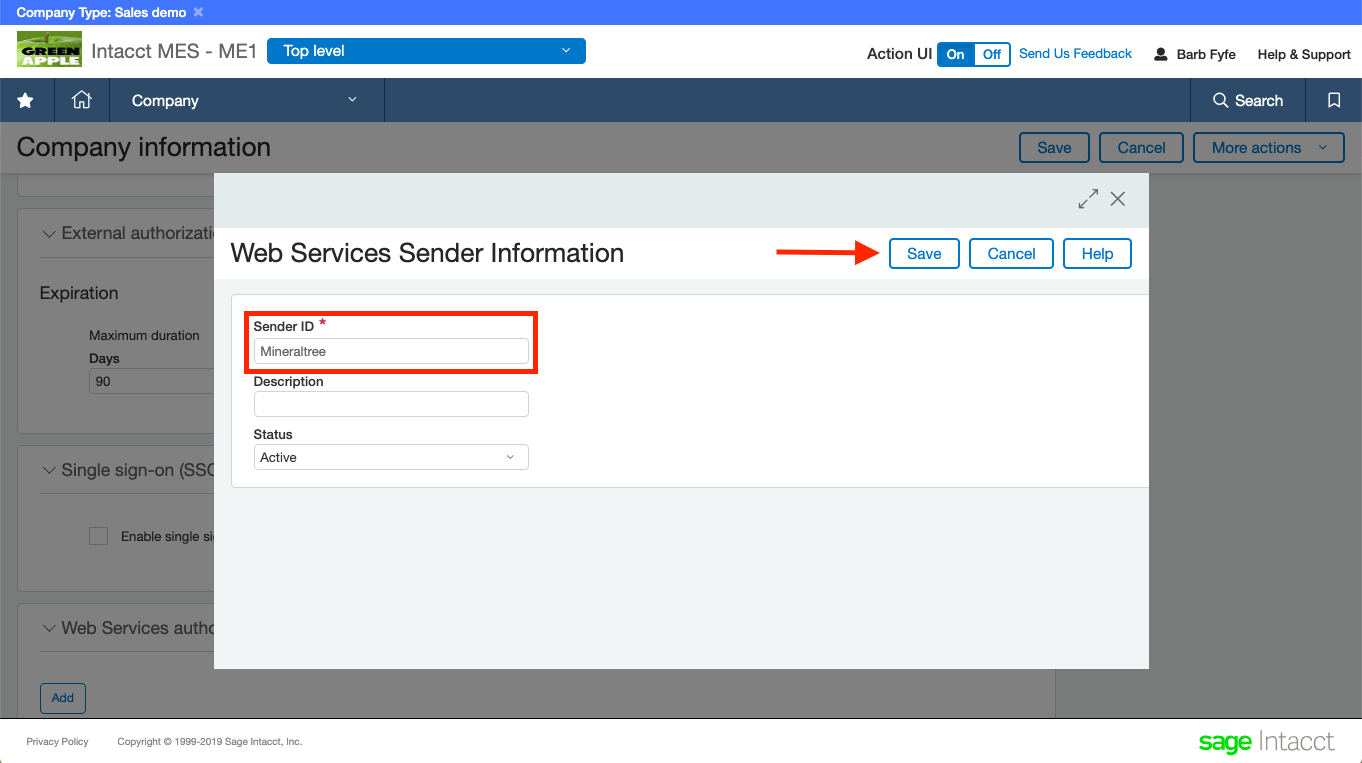
Task: Click Save in the sender dialog
Action: coord(924,254)
